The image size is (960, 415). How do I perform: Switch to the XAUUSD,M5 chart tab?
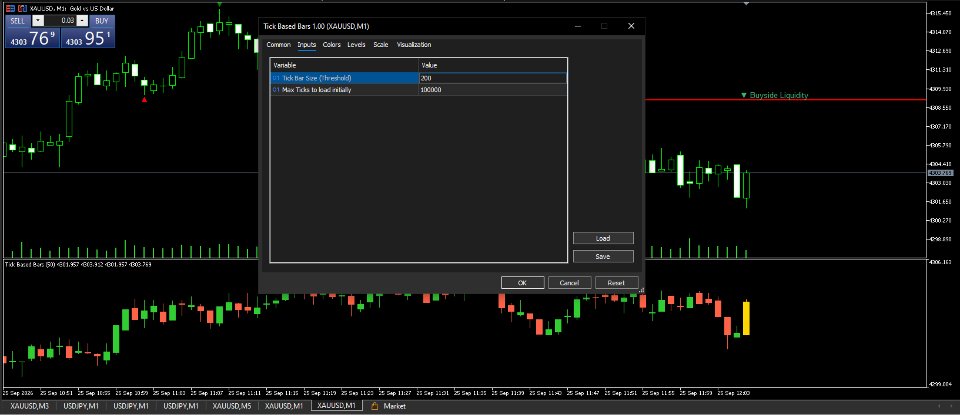pos(232,406)
